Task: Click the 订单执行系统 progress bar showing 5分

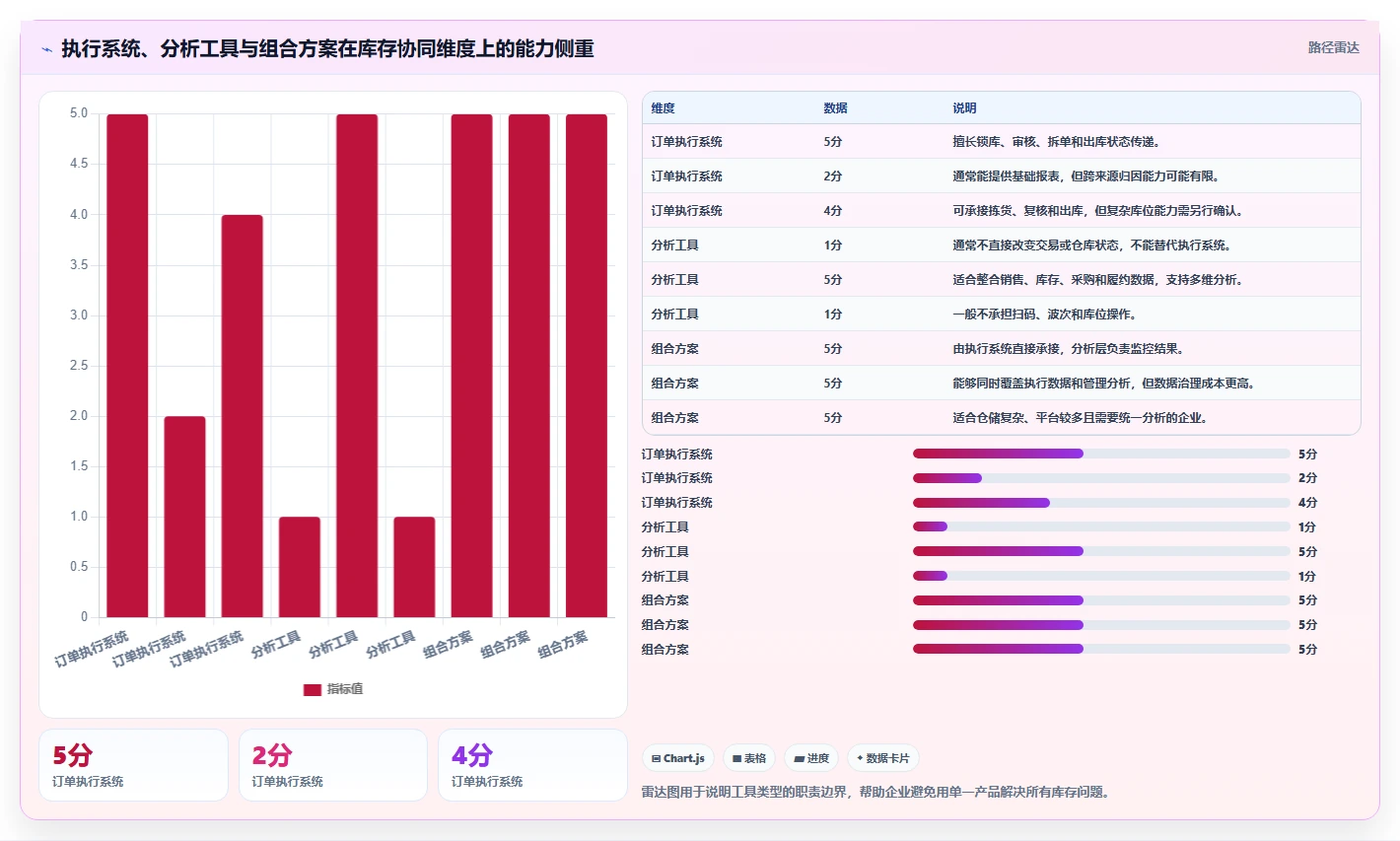Action: (1101, 454)
